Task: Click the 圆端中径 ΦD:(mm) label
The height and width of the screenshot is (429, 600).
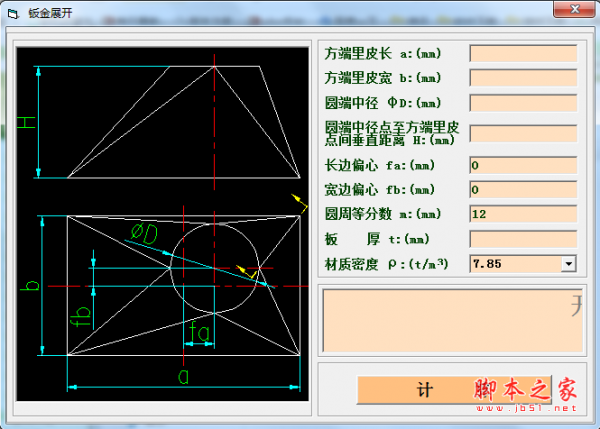Action: [x=383, y=103]
